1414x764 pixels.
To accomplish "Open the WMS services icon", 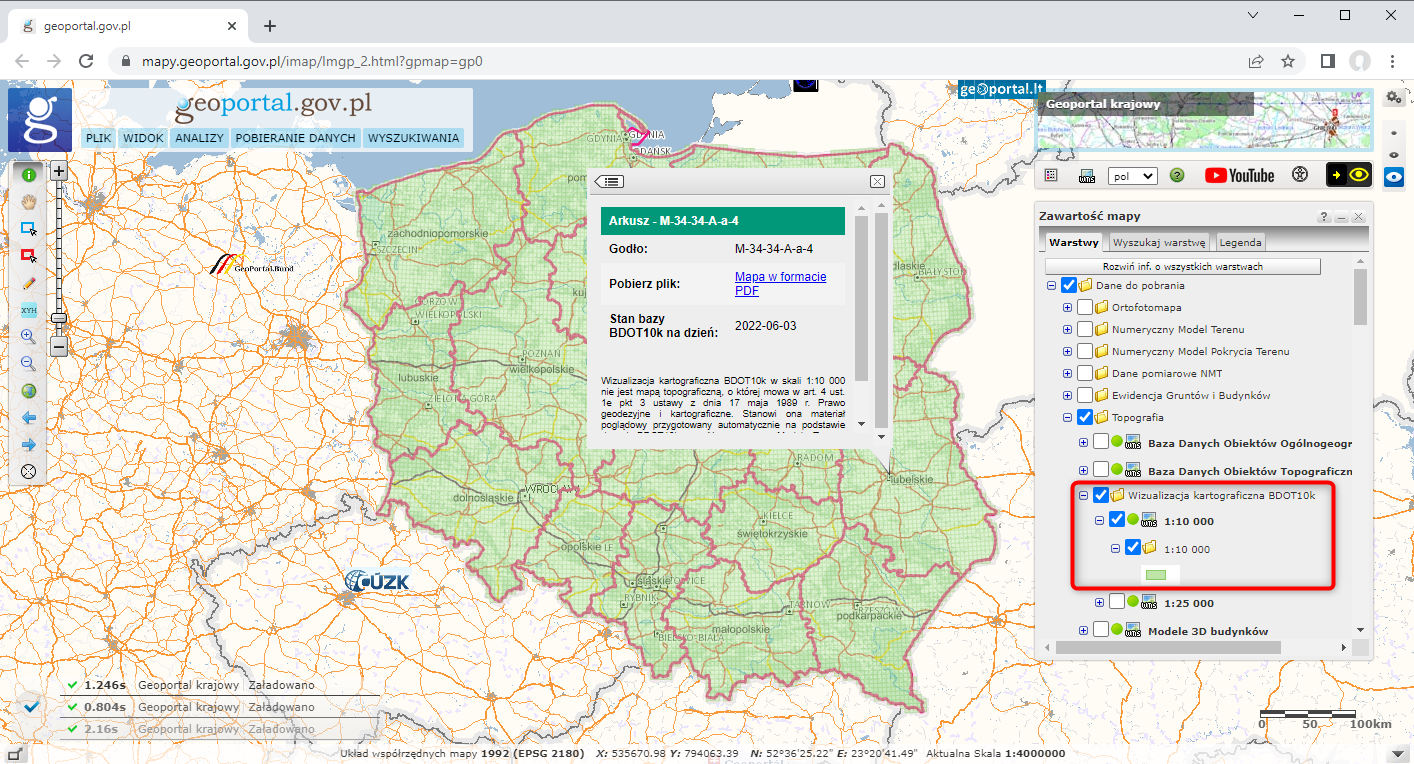I will coord(1086,175).
